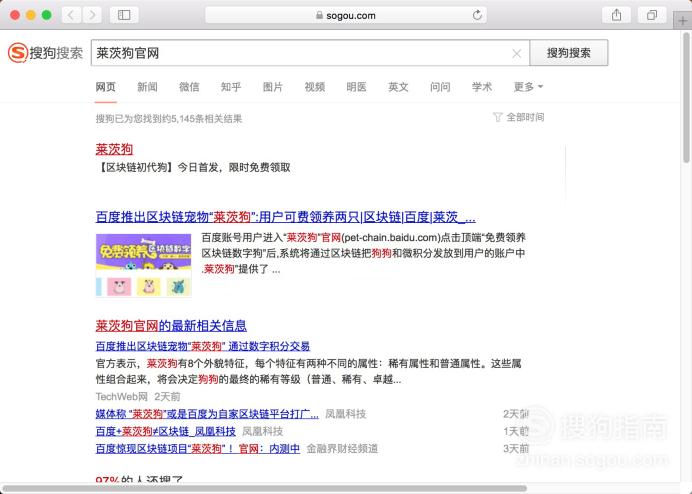
Task: Click the TechWeb网 2天前 source text
Action: click(138, 396)
